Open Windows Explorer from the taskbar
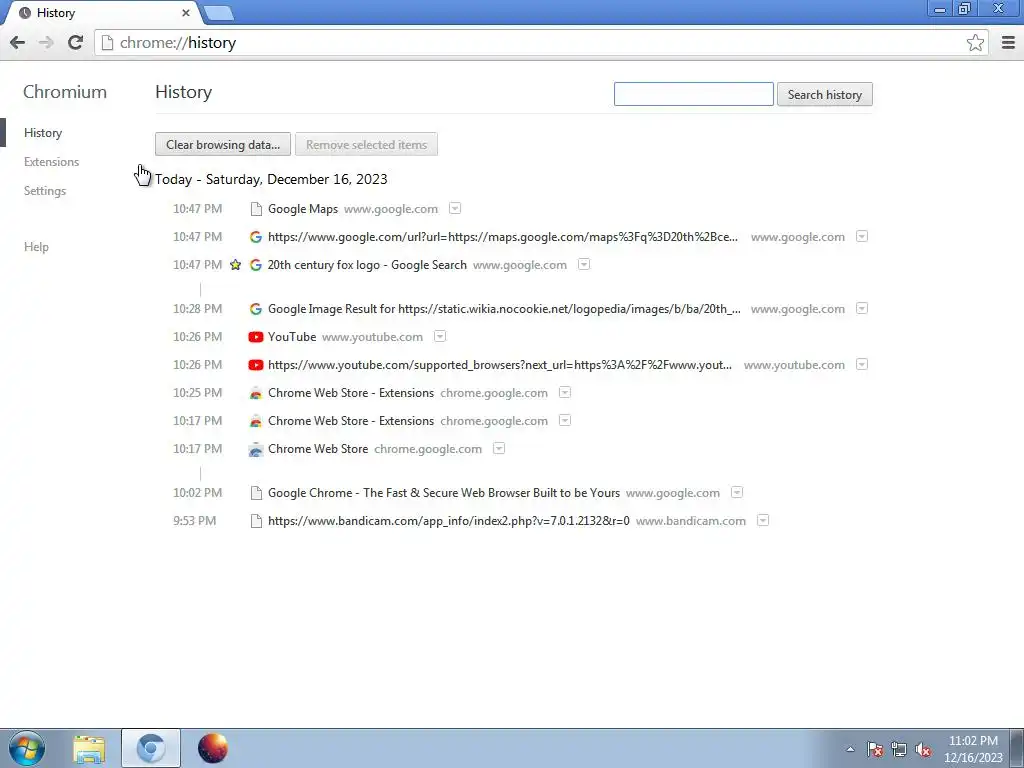 point(89,748)
